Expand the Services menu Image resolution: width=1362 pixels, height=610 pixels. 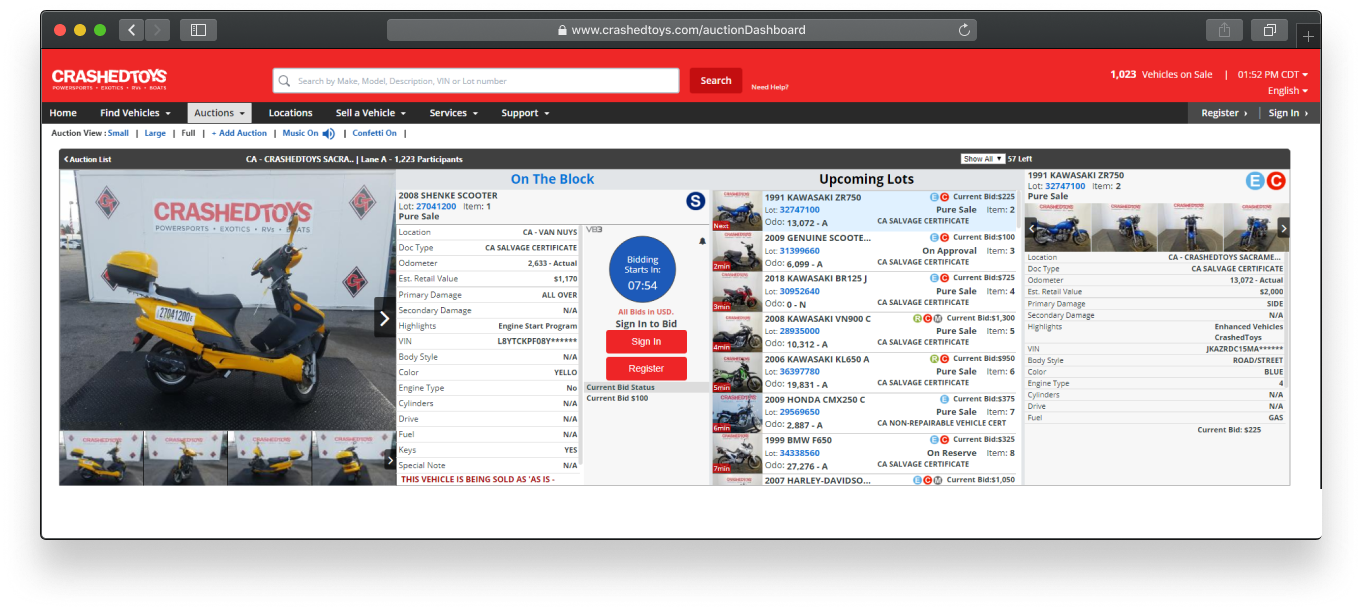pos(453,113)
